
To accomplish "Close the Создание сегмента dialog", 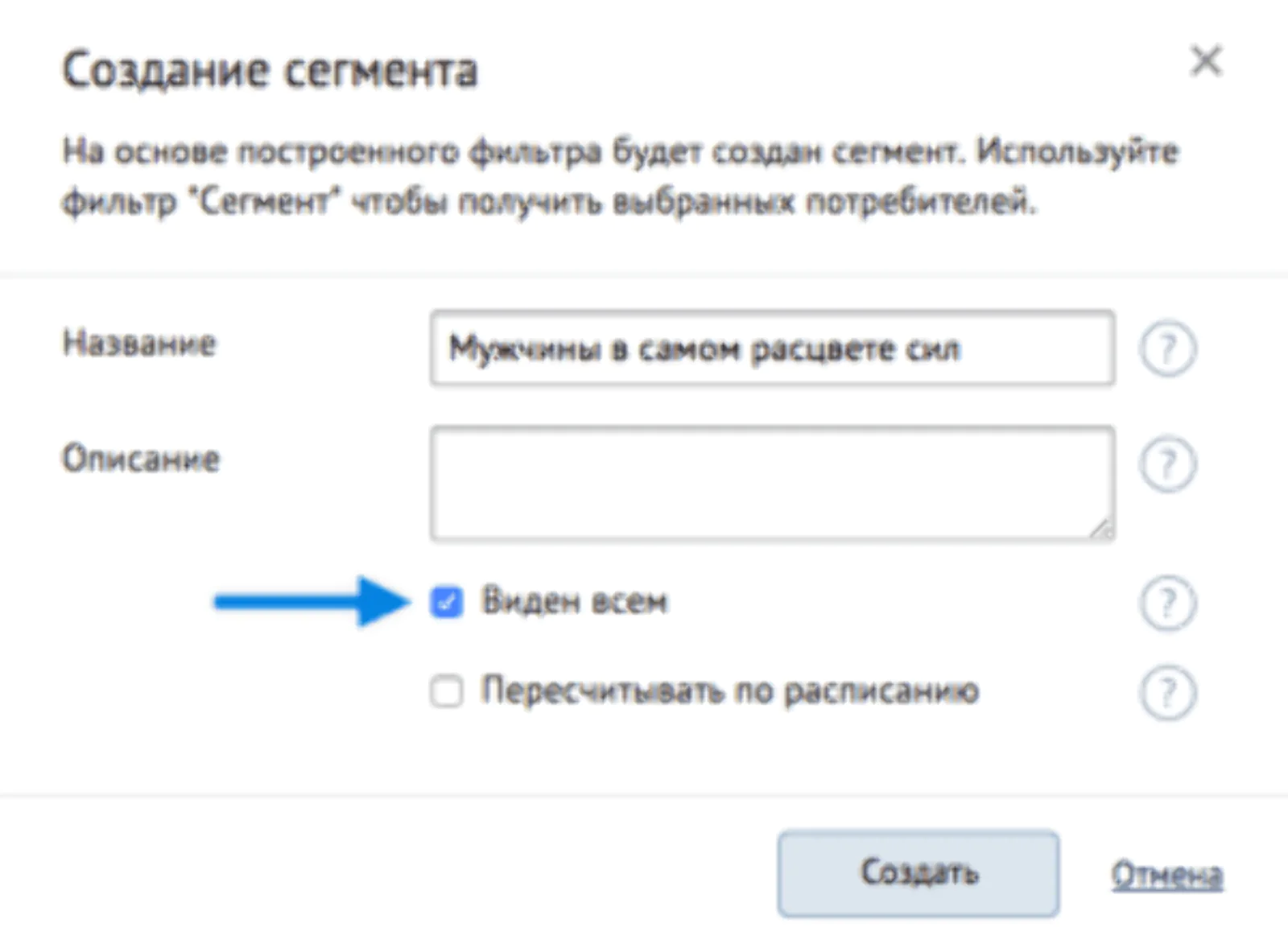I will pyautogui.click(x=1206, y=61).
